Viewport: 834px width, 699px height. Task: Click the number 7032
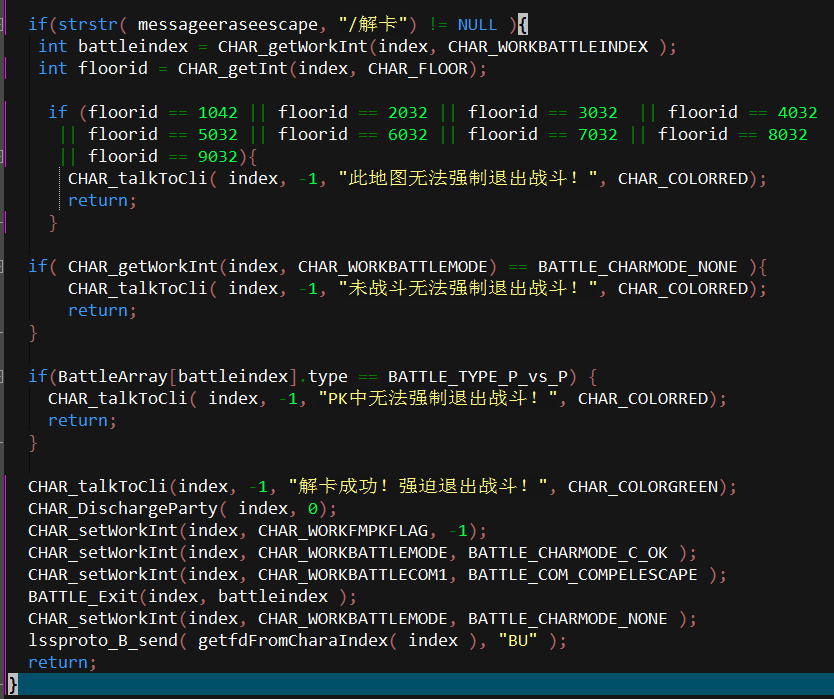[598, 135]
